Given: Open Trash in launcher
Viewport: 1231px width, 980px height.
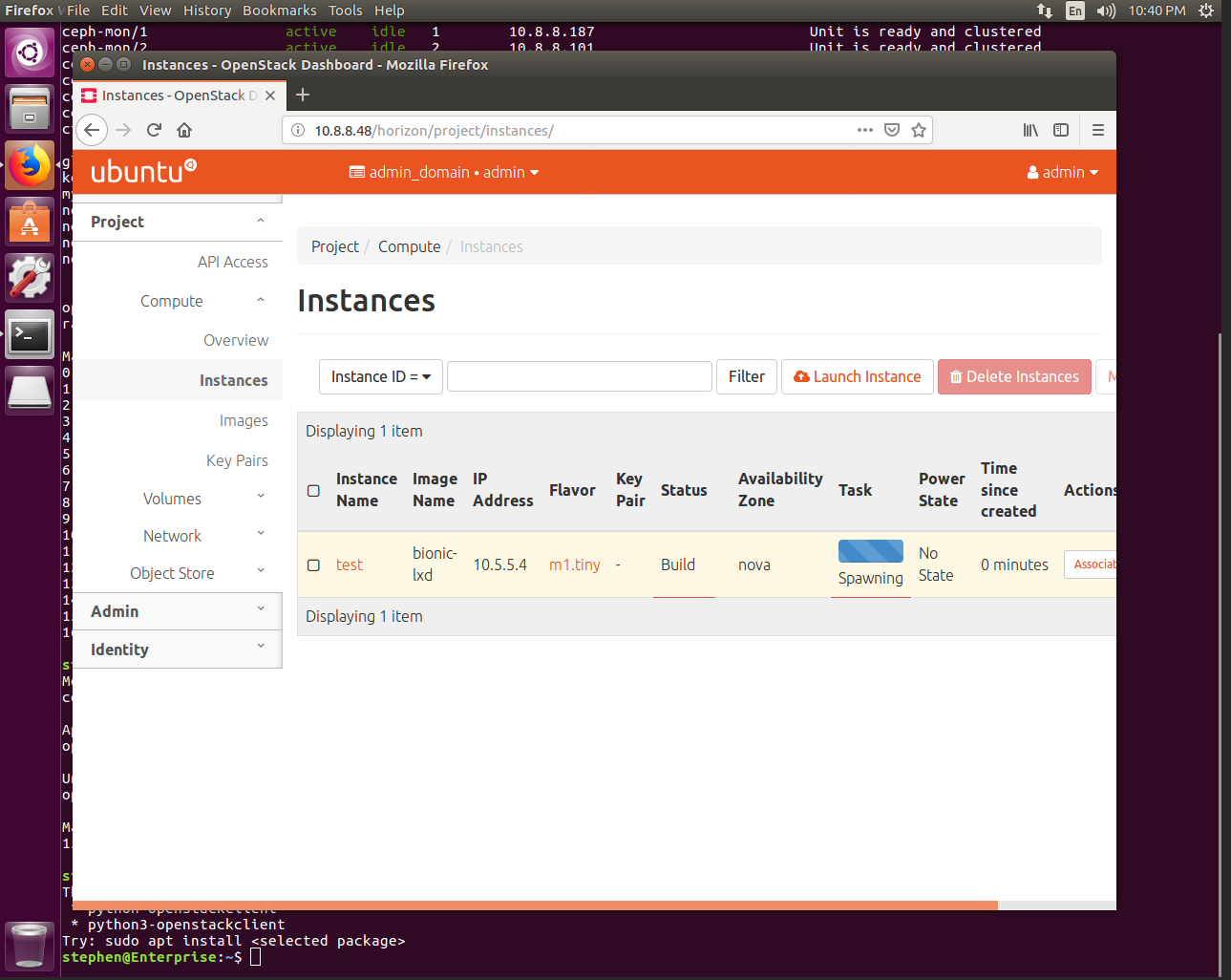Looking at the screenshot, I should [x=30, y=945].
